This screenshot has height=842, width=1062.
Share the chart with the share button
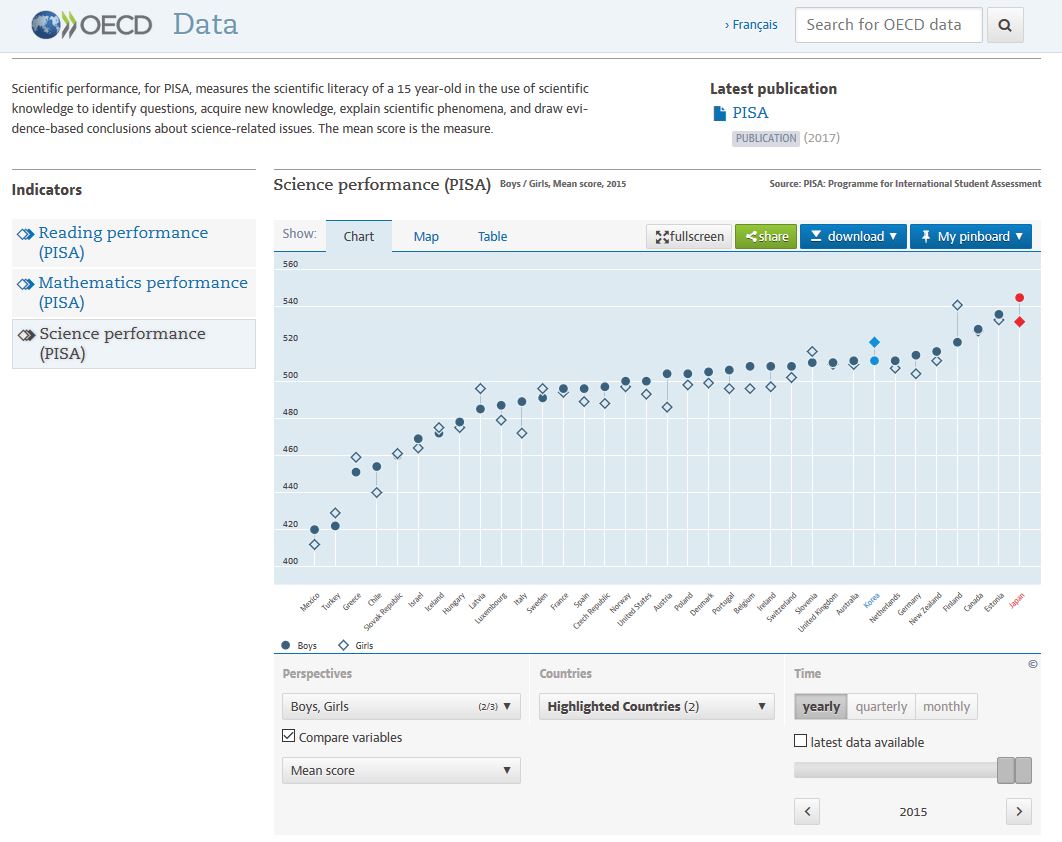pyautogui.click(x=766, y=237)
